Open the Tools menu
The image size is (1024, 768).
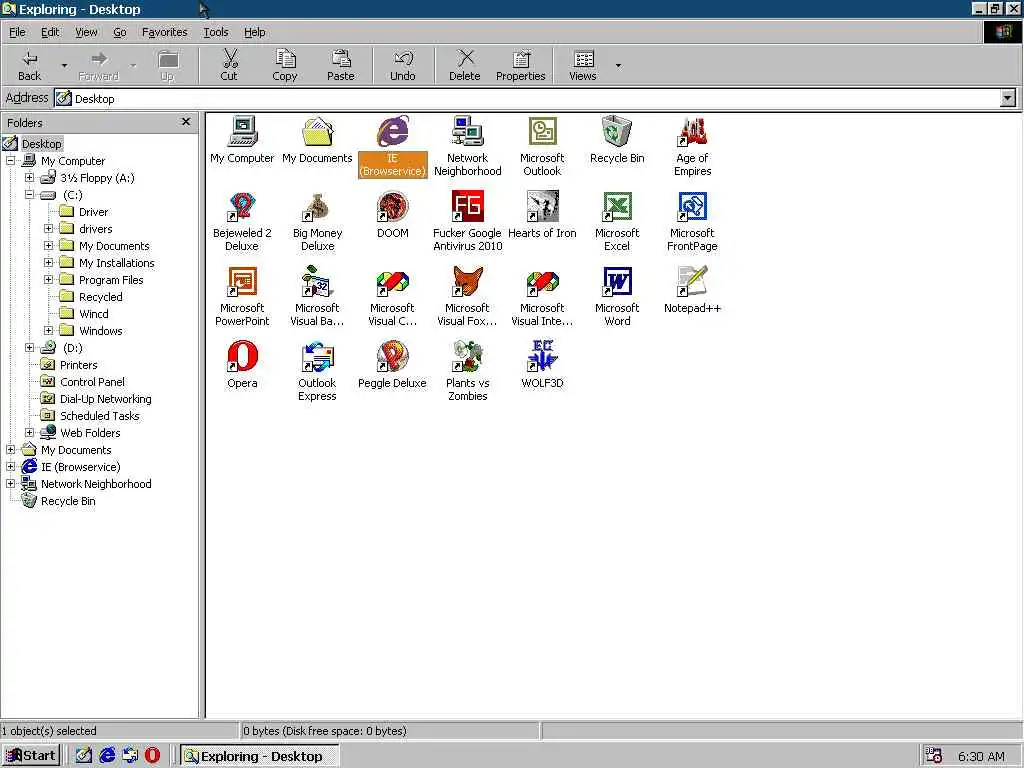click(x=216, y=32)
